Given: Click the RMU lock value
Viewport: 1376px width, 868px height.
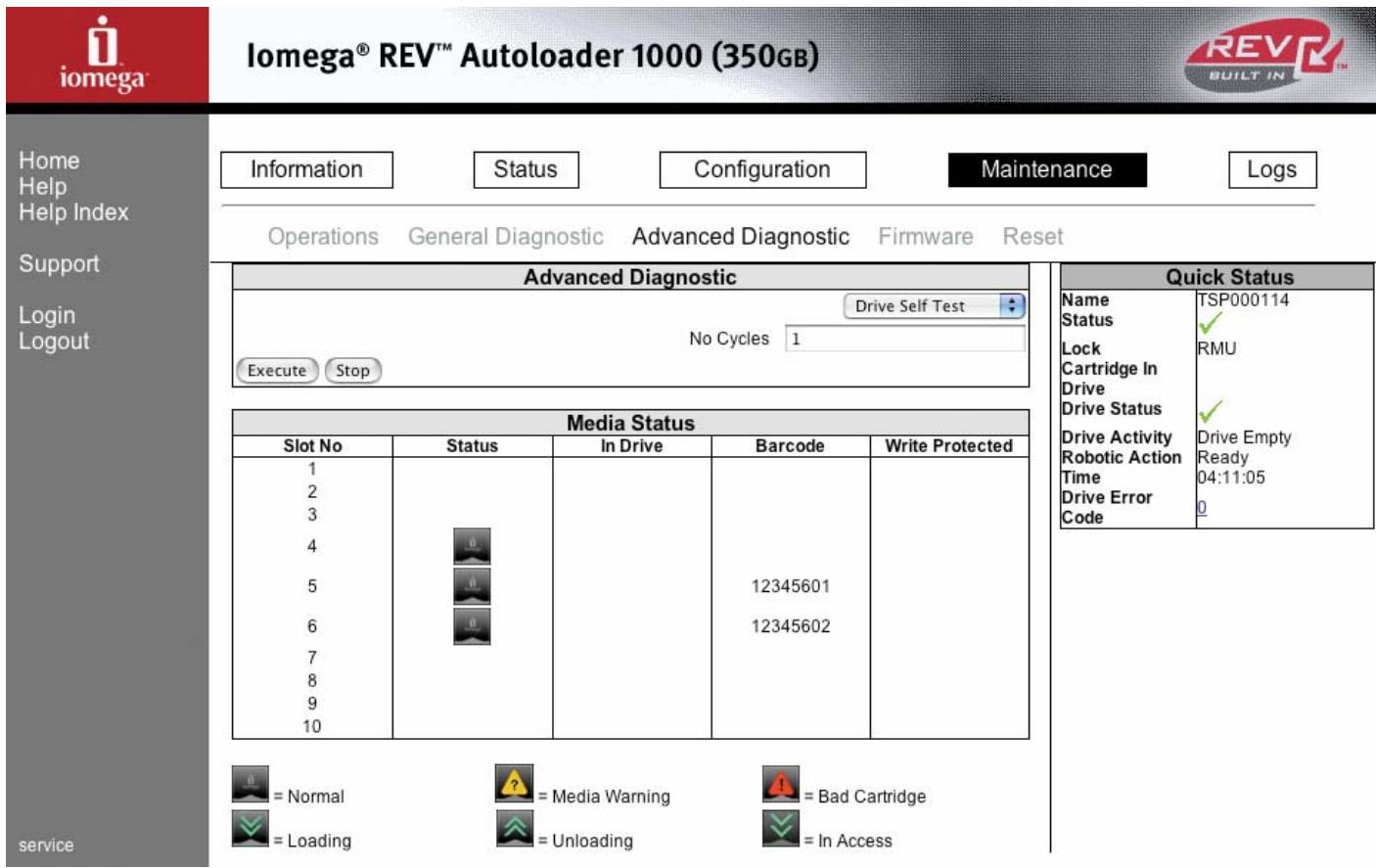Looking at the screenshot, I should click(1216, 348).
